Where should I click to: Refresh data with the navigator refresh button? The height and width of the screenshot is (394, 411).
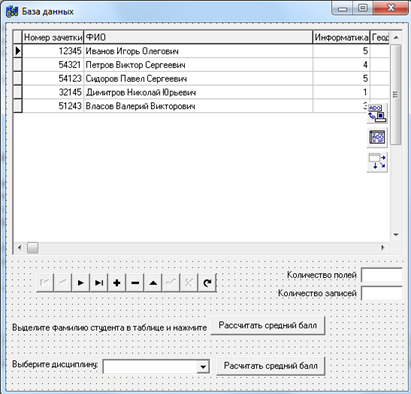pos(207,283)
